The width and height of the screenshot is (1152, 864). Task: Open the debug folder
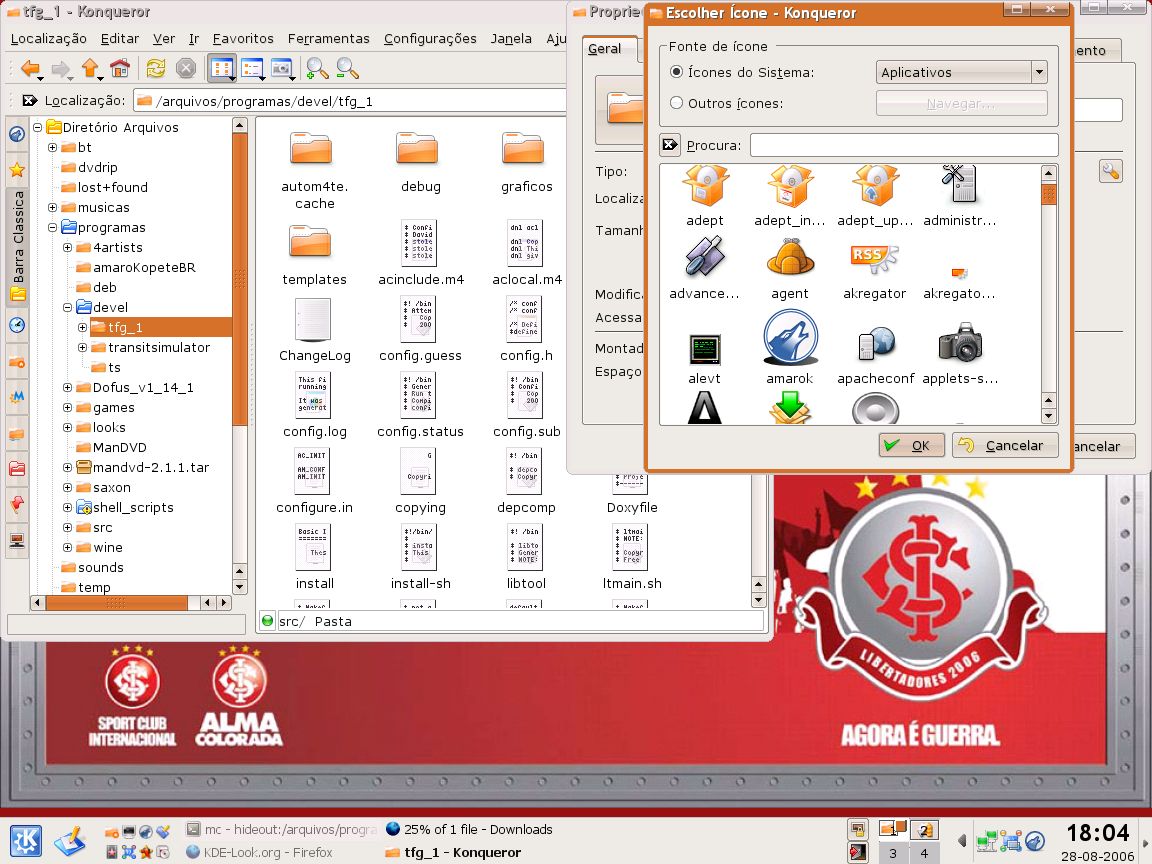420,163
